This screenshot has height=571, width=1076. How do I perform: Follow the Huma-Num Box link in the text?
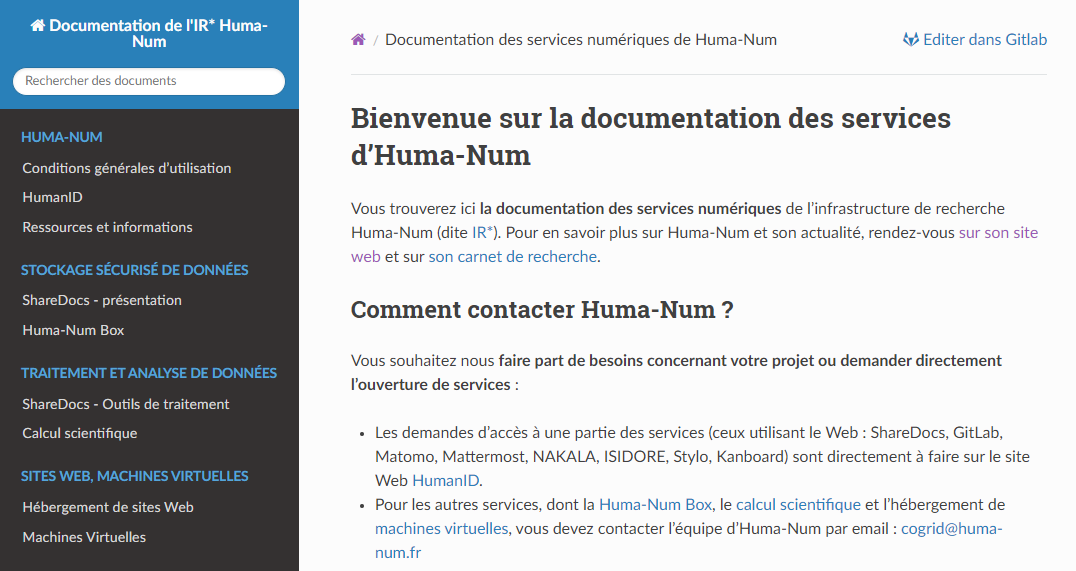(x=655, y=505)
